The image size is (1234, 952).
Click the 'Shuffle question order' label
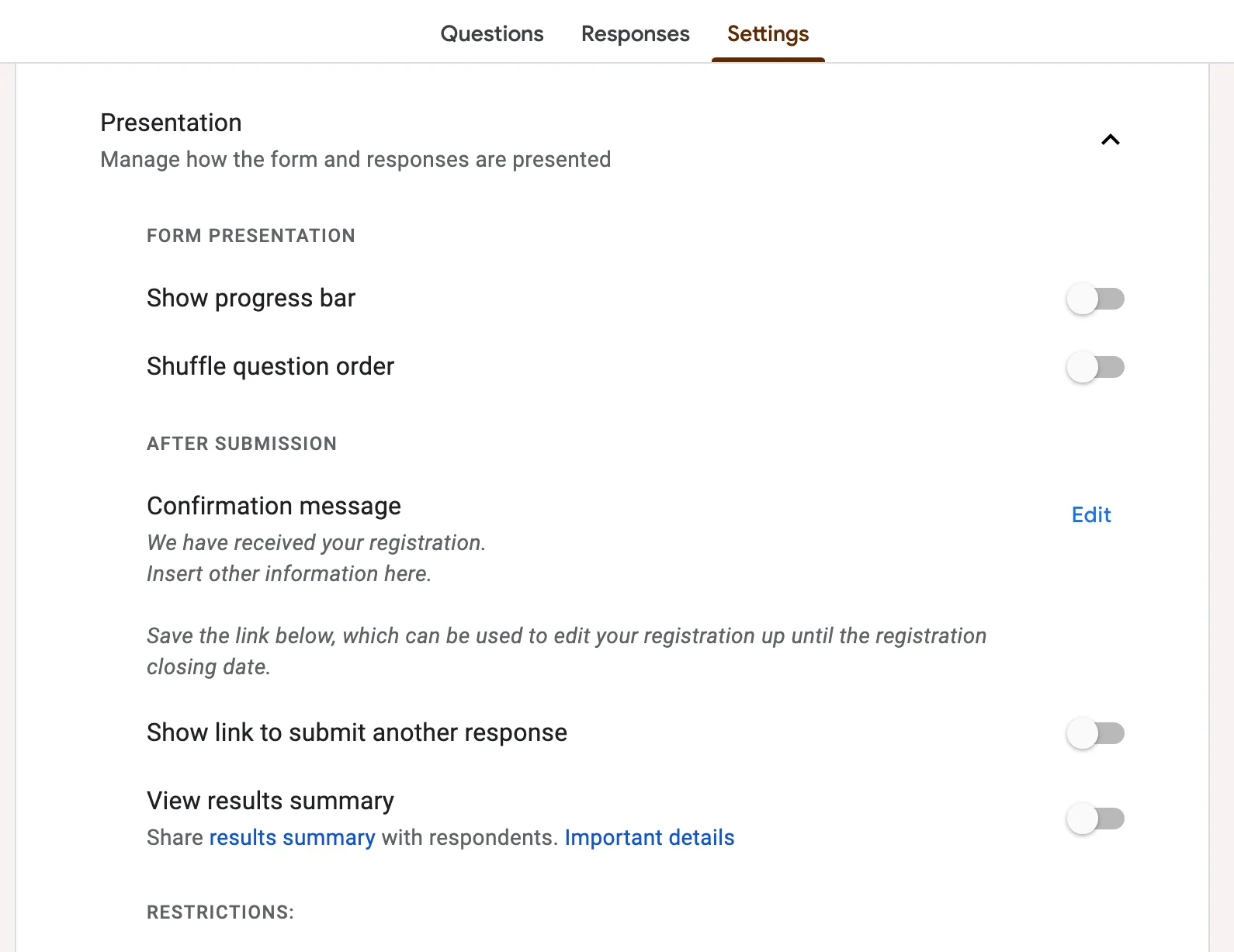(x=270, y=367)
